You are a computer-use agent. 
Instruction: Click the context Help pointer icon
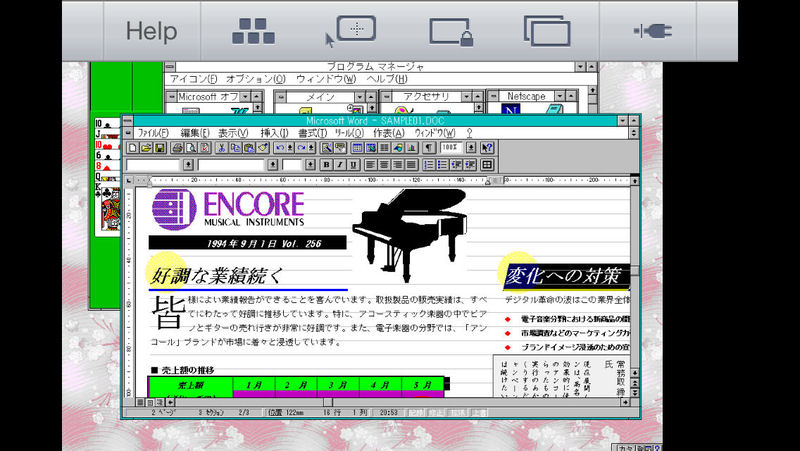point(487,148)
